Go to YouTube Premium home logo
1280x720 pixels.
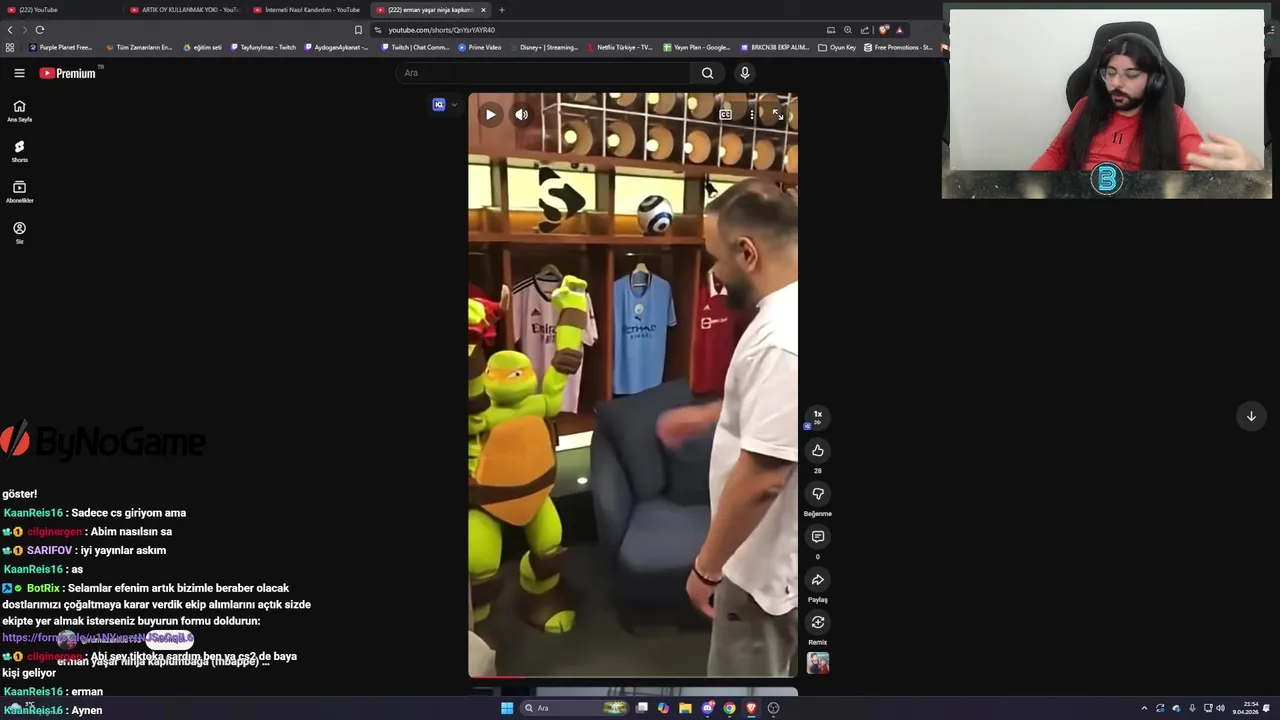tap(68, 73)
